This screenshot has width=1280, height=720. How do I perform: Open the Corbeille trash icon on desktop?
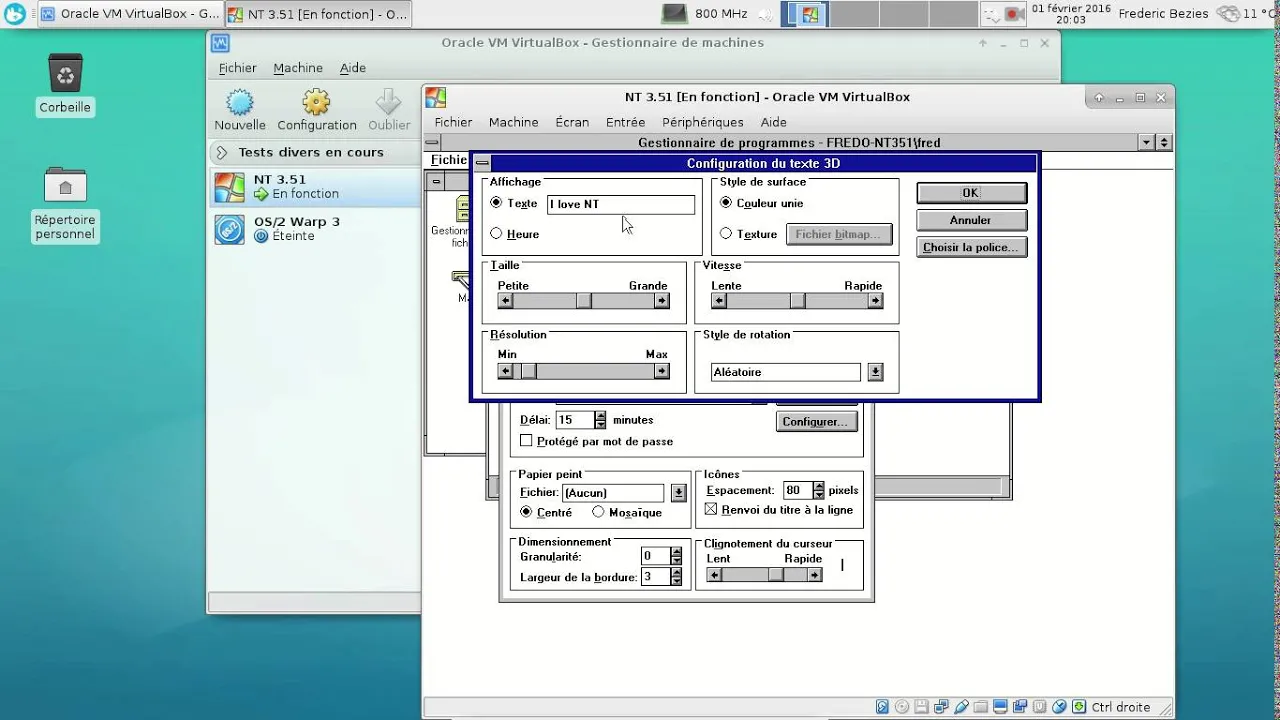65,73
